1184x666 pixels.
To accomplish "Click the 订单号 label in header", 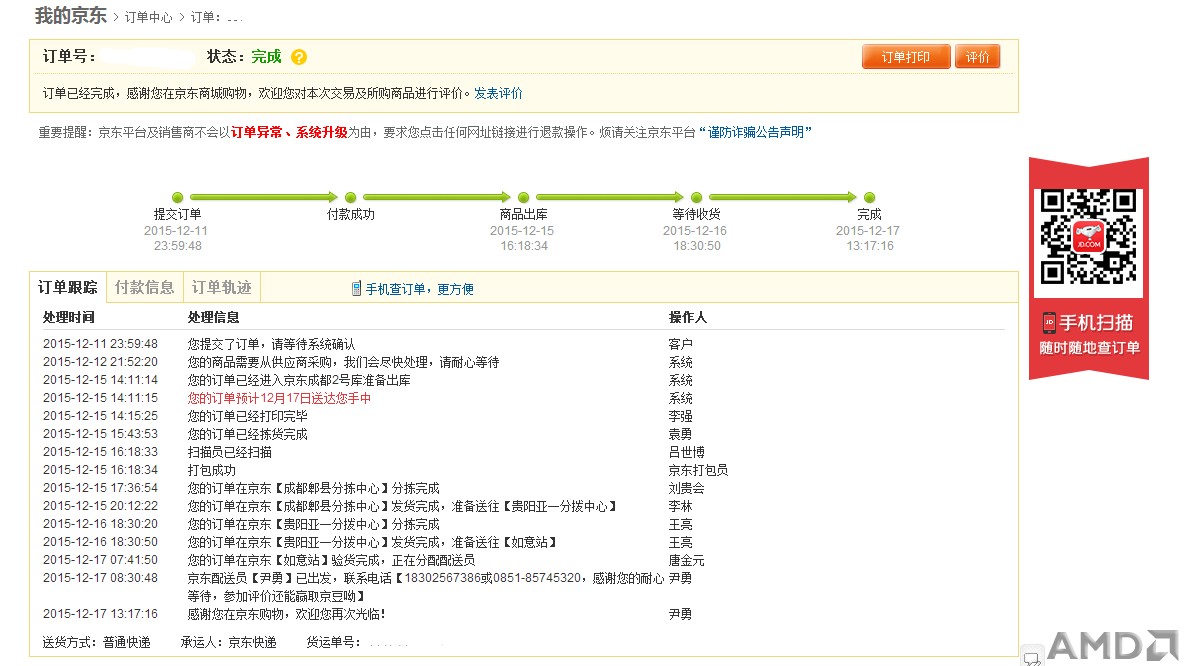I will point(69,57).
